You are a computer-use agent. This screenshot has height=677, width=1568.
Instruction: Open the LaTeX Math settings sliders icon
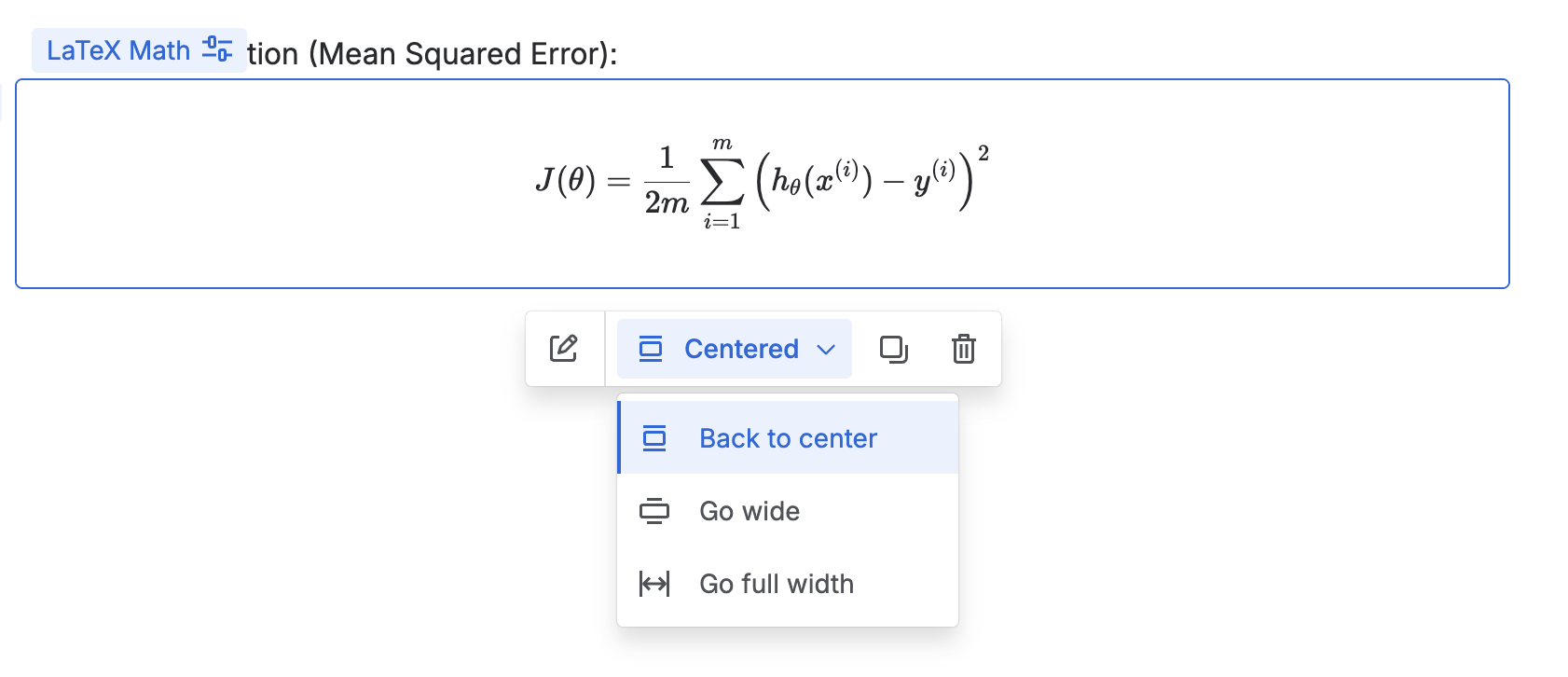point(217,49)
